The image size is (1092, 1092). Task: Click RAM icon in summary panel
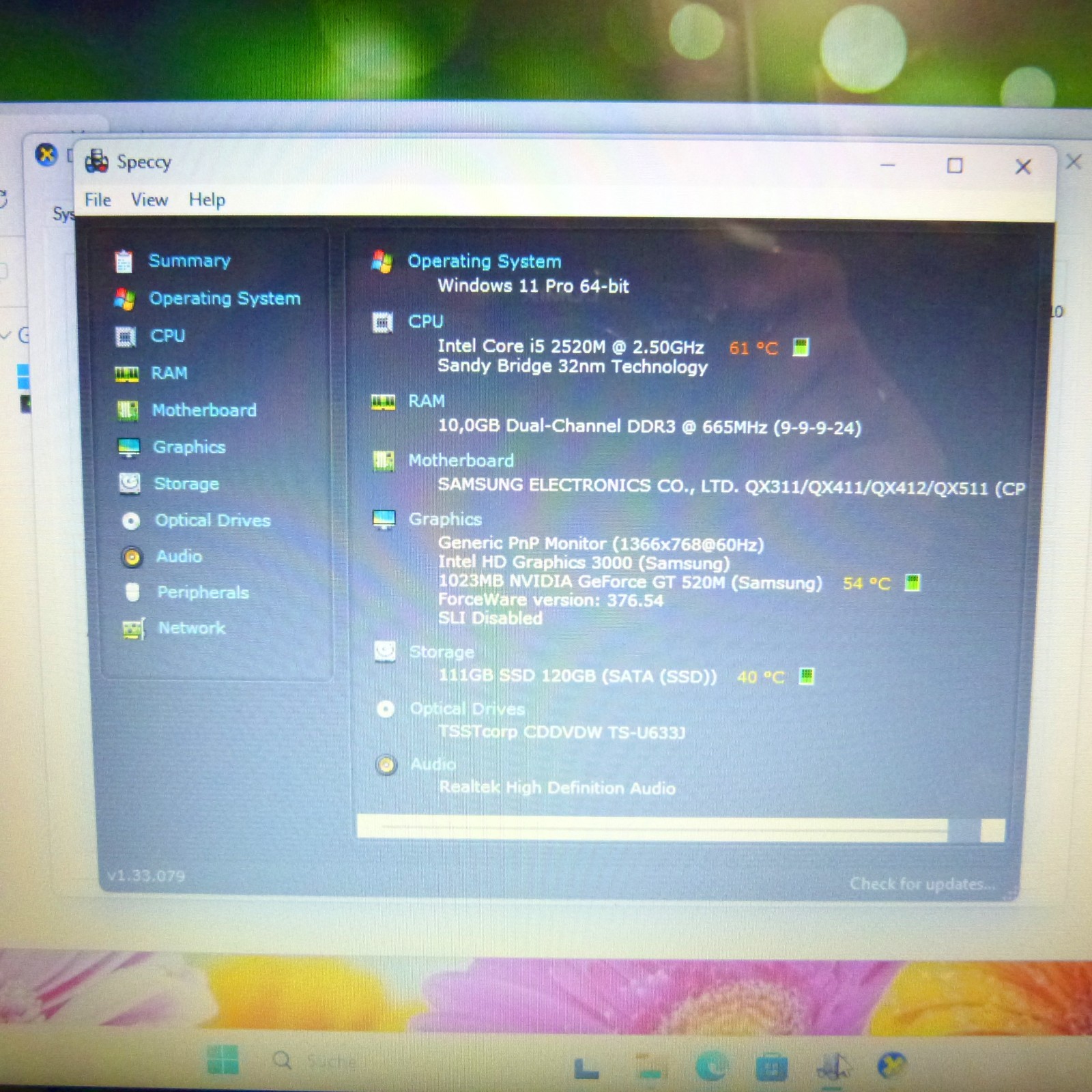383,402
